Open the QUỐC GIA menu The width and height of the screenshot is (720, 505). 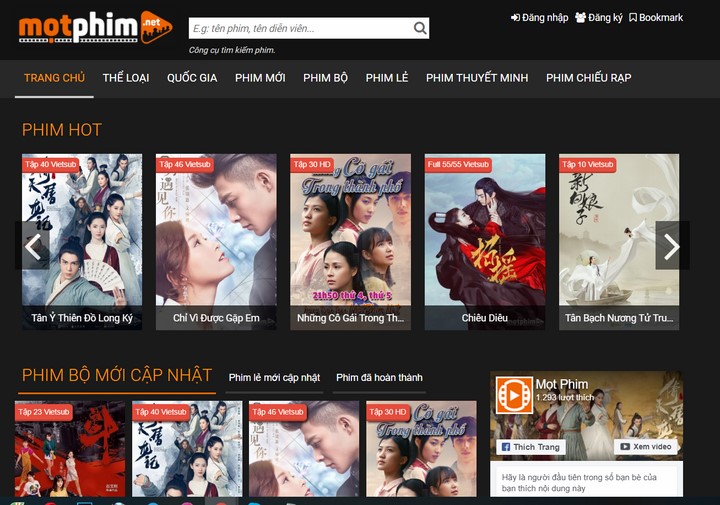[x=192, y=78]
